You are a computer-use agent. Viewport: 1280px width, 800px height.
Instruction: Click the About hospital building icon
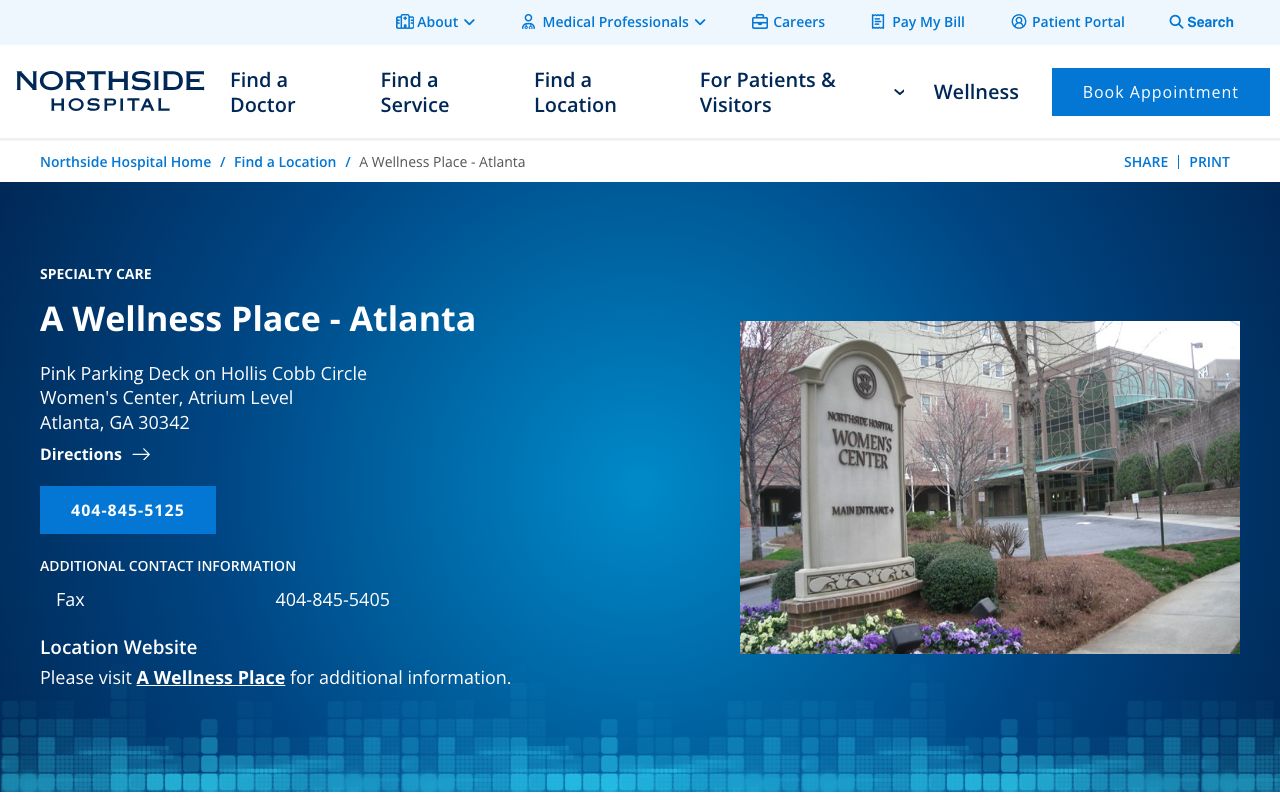pos(405,21)
